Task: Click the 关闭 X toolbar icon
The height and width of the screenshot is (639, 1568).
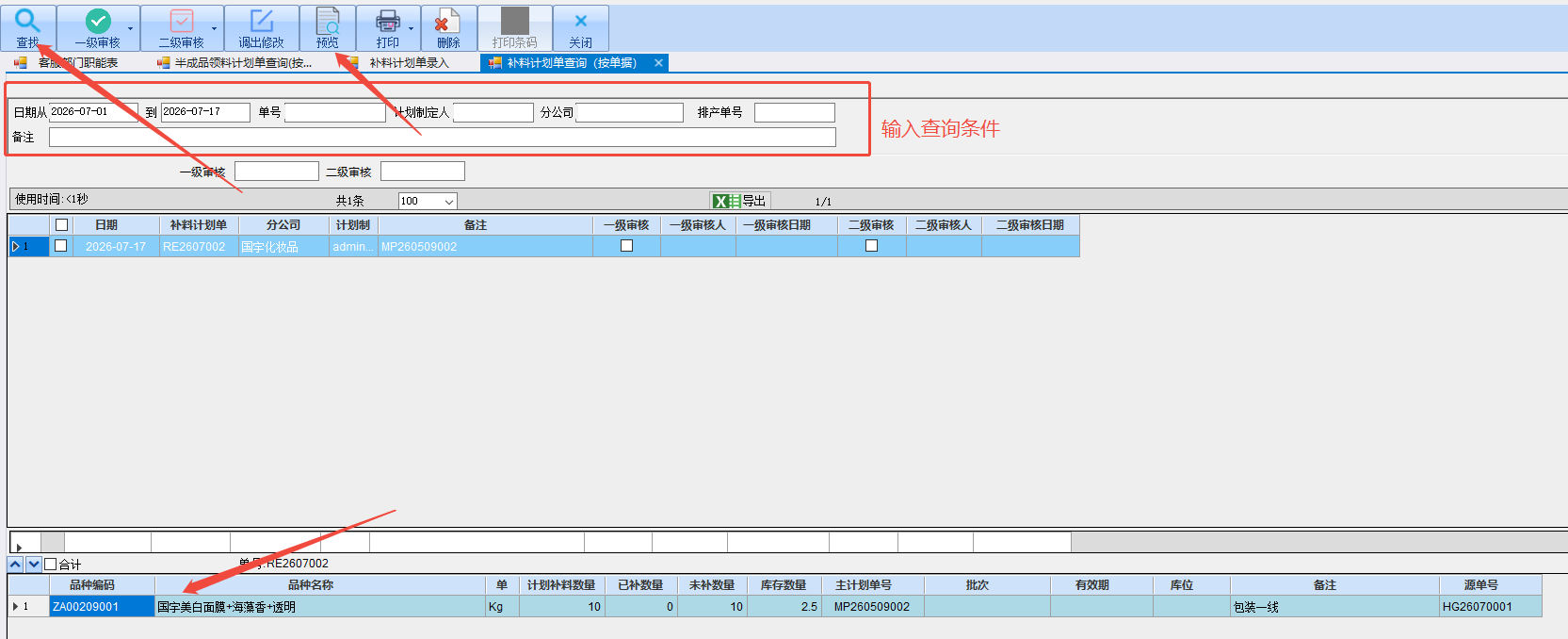Action: coord(581,21)
